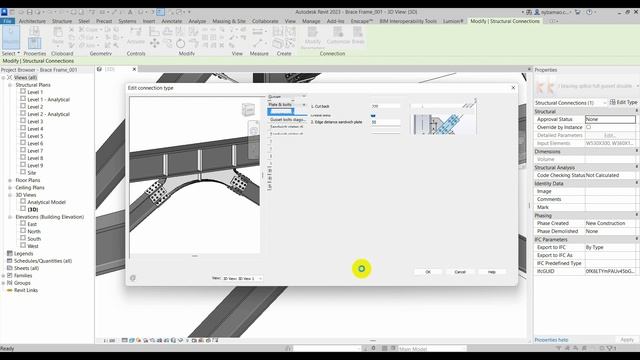640x360 pixels.
Task: Open Level 2 - Analytical view
Action: tap(49, 114)
